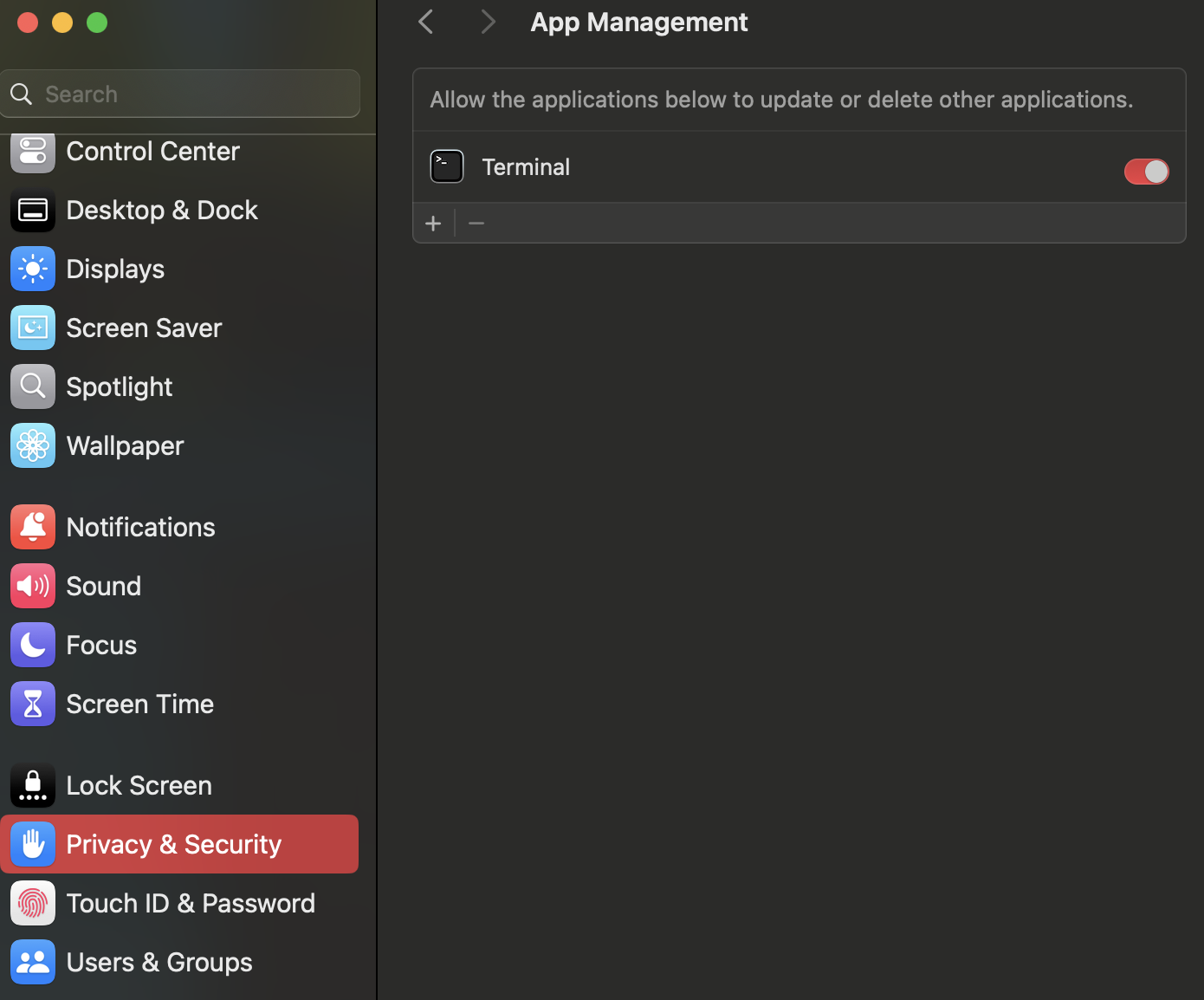1204x1000 pixels.
Task: Click the Privacy & Security hand icon
Action: pos(33,845)
